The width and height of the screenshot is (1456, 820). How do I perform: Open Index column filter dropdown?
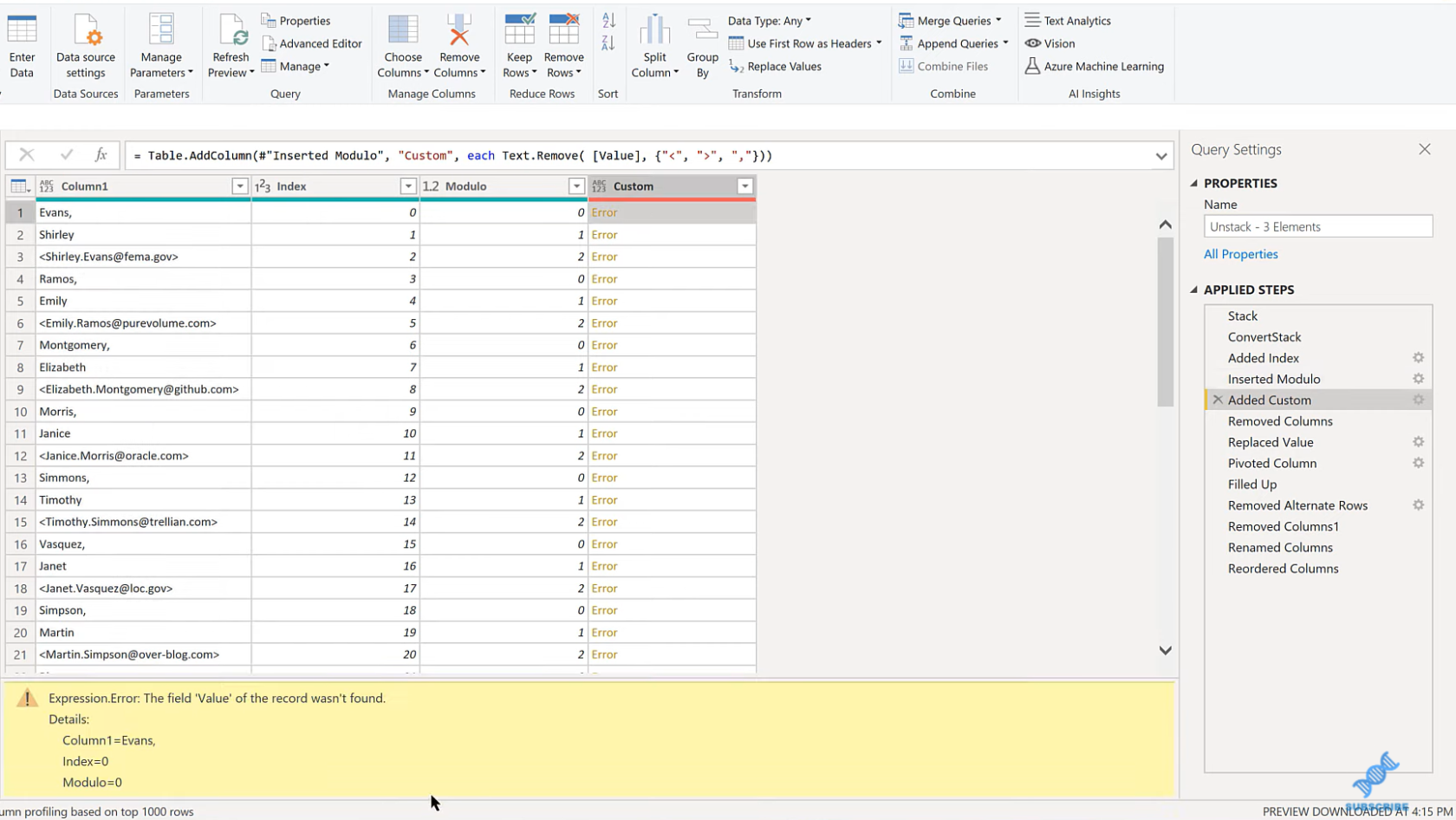click(408, 186)
